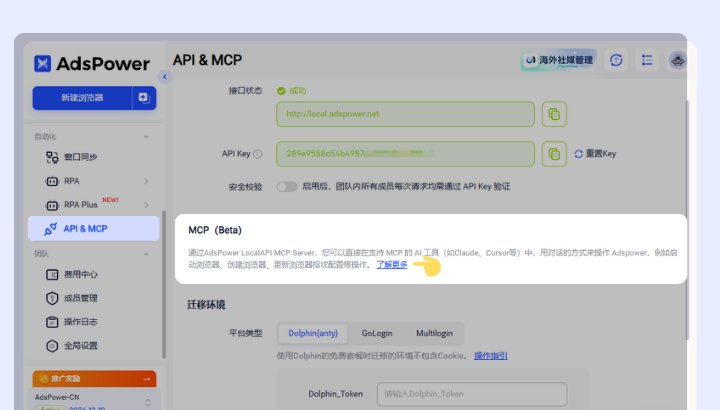Click the MCP (Beta) heading
720x410 pixels.
tap(215, 230)
